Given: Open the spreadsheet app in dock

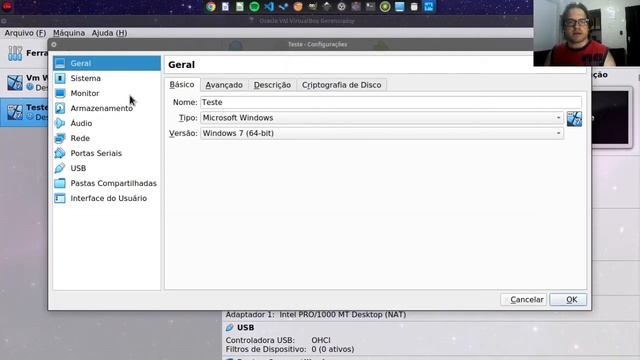Looking at the screenshot, I should pyautogui.click(x=240, y=7).
